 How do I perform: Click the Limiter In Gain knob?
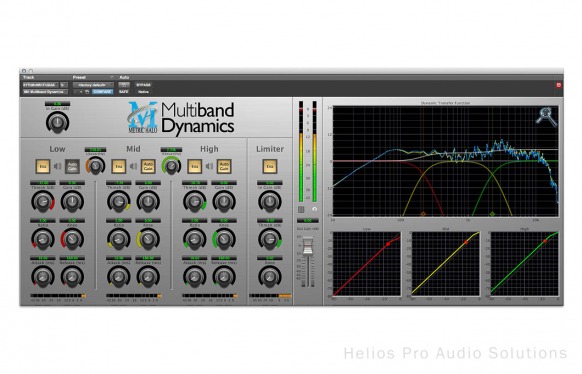pos(270,202)
